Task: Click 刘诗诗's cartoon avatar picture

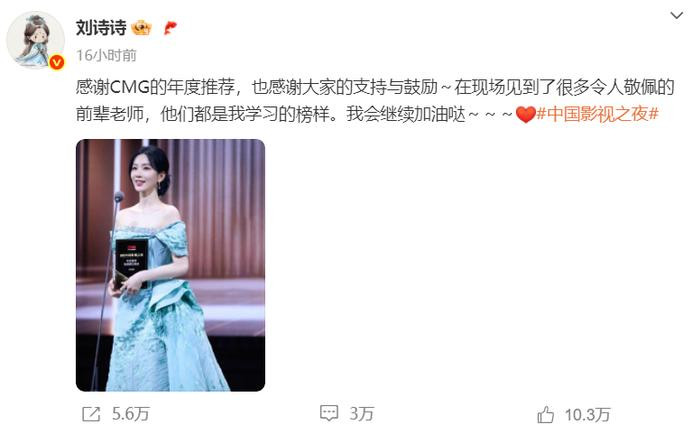Action: click(x=35, y=40)
